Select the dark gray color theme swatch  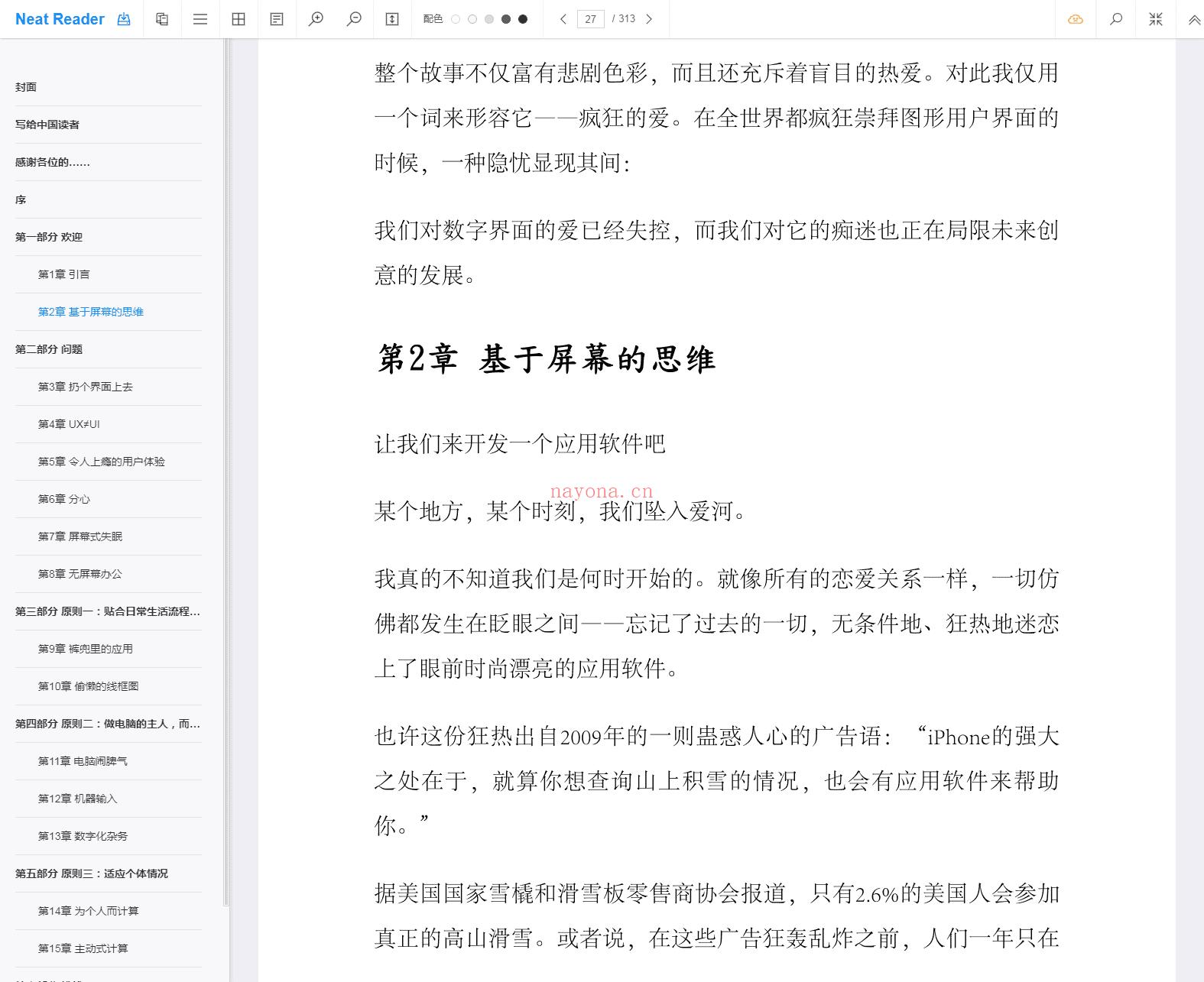[x=506, y=19]
